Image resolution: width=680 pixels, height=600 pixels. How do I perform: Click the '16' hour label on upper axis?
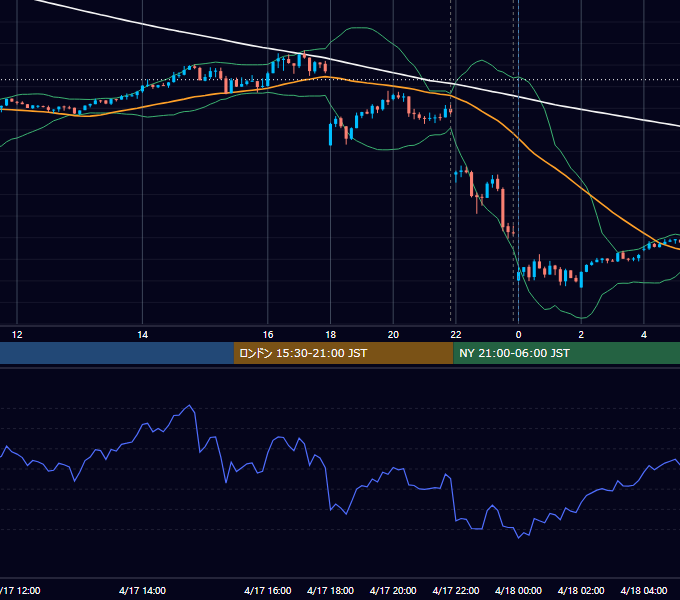[x=268, y=335]
